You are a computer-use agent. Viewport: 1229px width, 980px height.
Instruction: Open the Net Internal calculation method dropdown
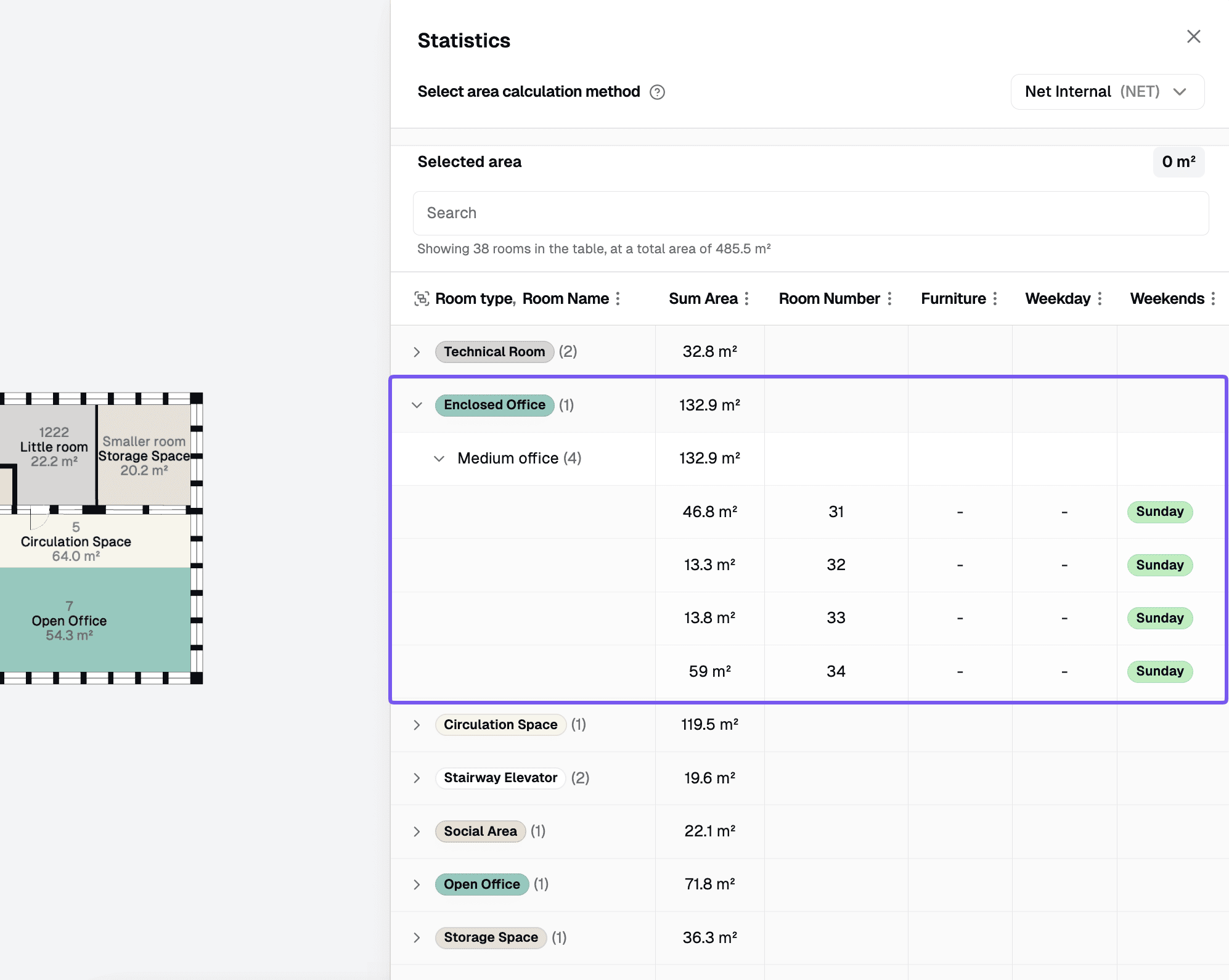[1107, 92]
